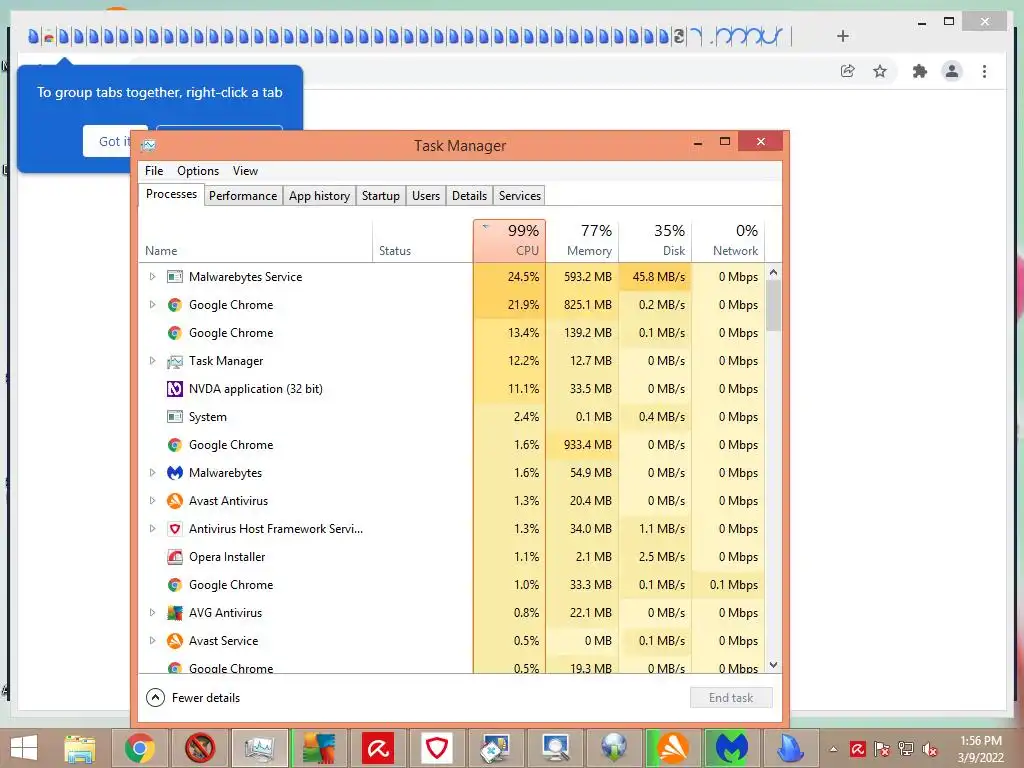1024x768 pixels.
Task: Click the Status column header
Action: point(423,241)
